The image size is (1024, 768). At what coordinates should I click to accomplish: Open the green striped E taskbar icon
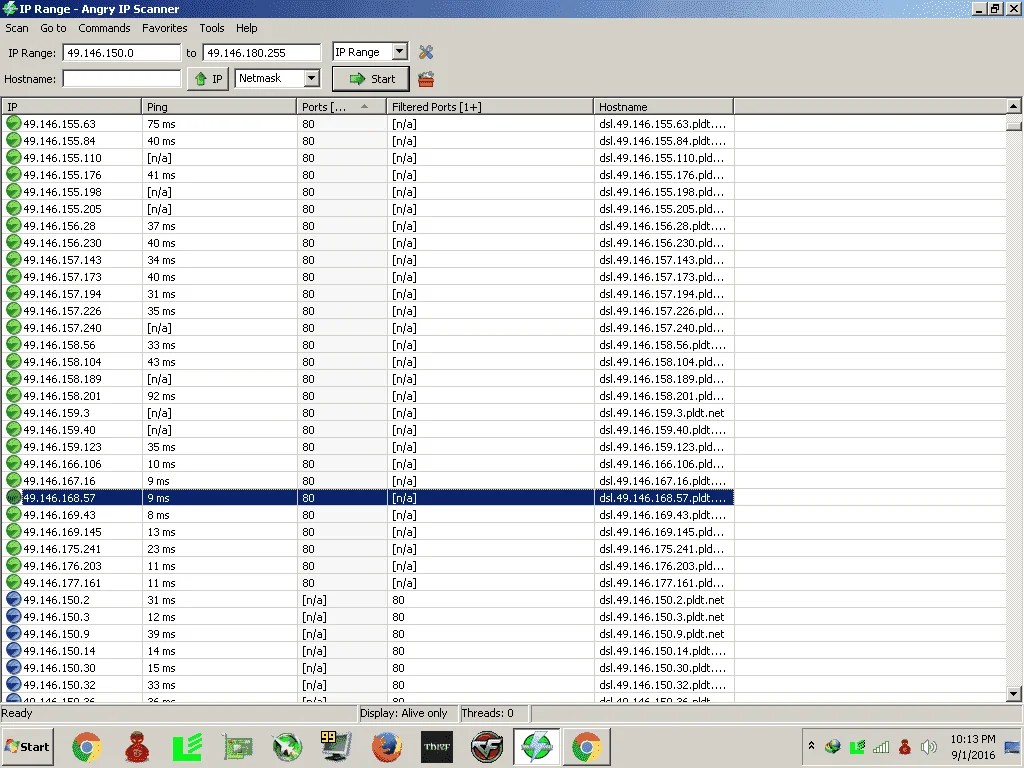click(x=187, y=747)
